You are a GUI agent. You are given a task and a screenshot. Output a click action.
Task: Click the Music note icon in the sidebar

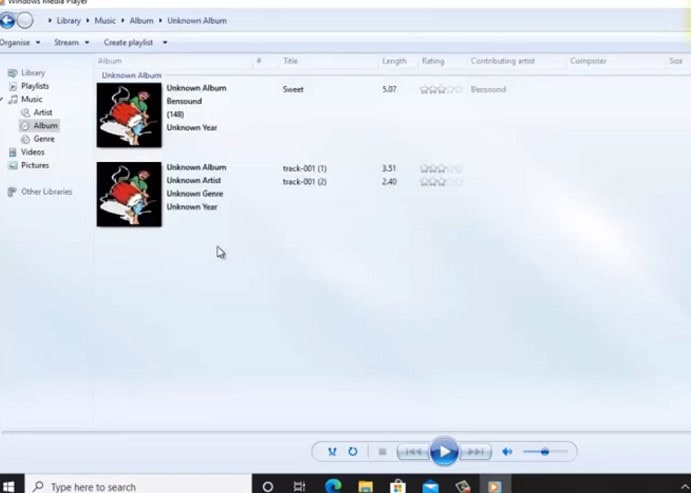[13, 99]
